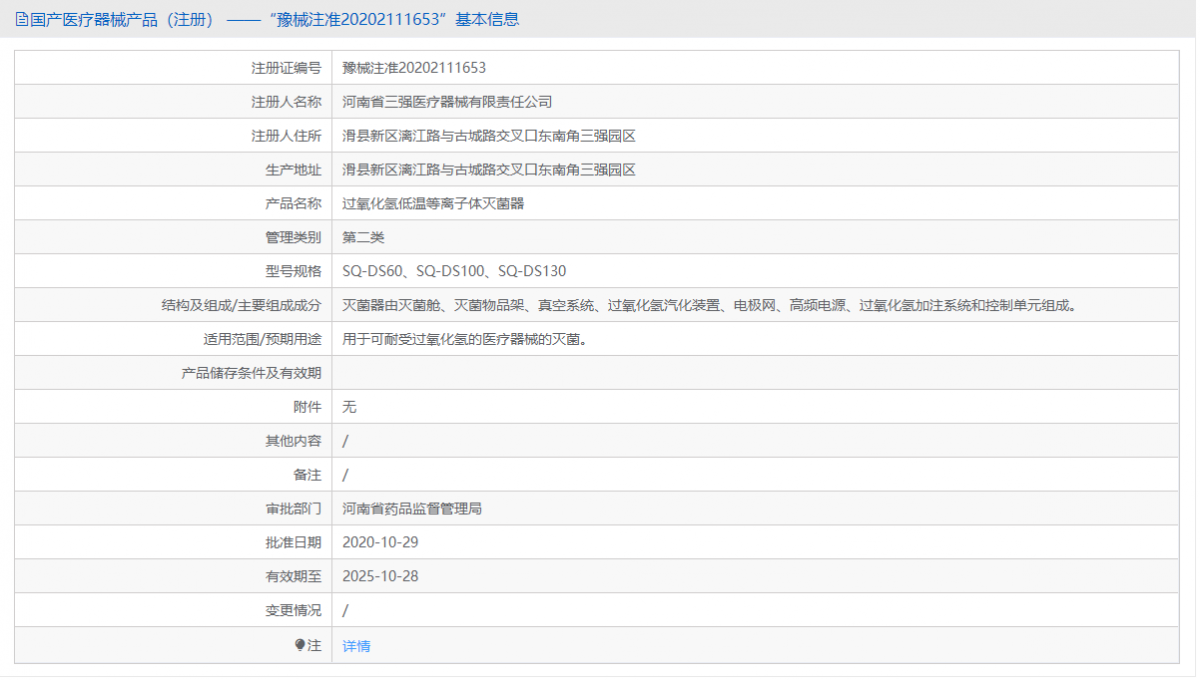The height and width of the screenshot is (680, 1200).
Task: Click the 适用范围/预期用途 label
Action: (x=262, y=340)
